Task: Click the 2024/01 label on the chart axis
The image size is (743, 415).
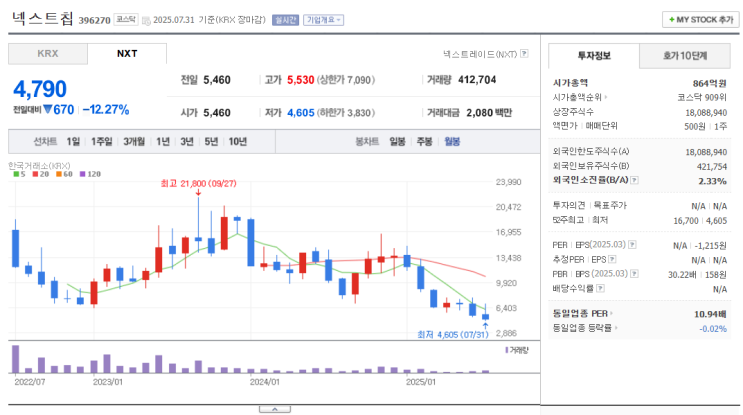Action: click(x=265, y=382)
